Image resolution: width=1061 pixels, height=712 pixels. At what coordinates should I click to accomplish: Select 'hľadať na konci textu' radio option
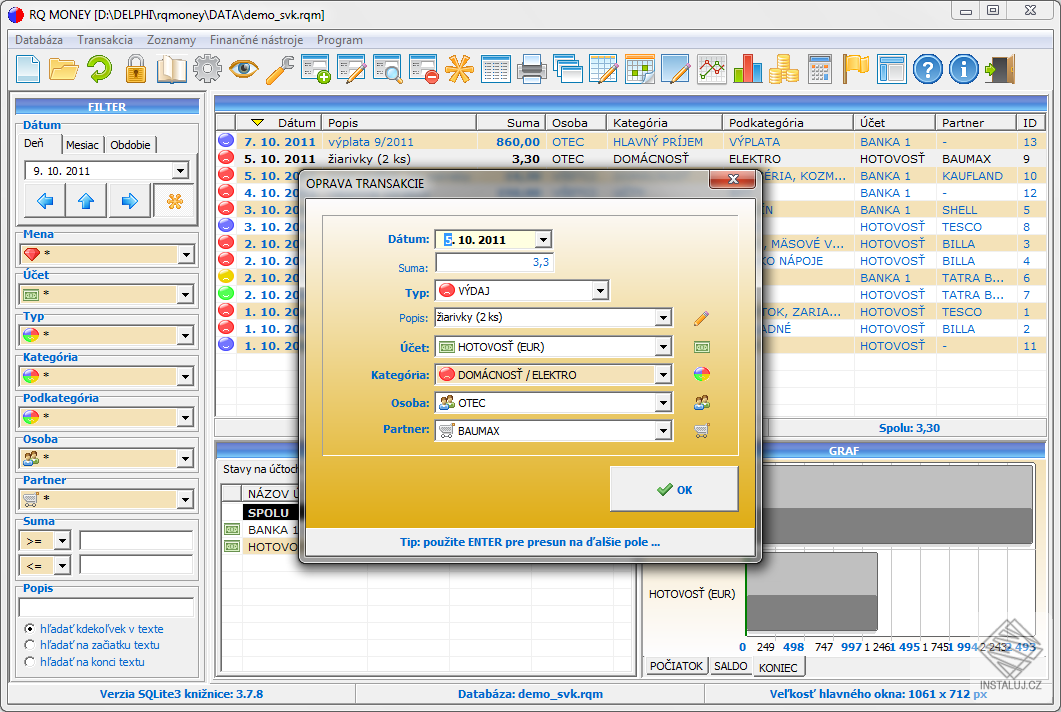[x=29, y=662]
